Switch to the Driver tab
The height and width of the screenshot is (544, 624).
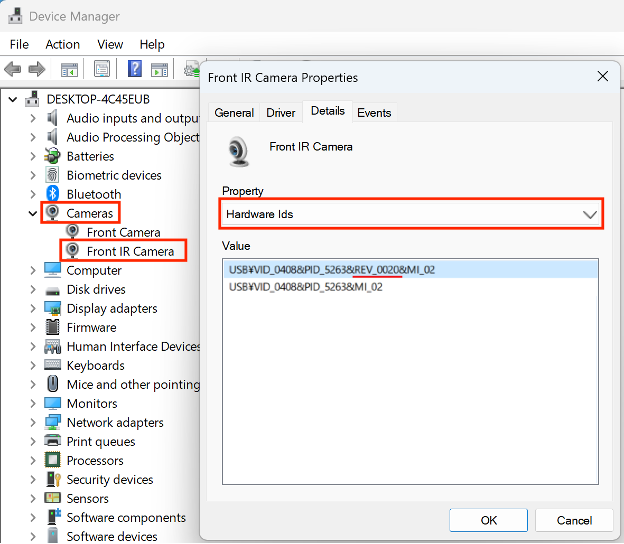tap(280, 113)
